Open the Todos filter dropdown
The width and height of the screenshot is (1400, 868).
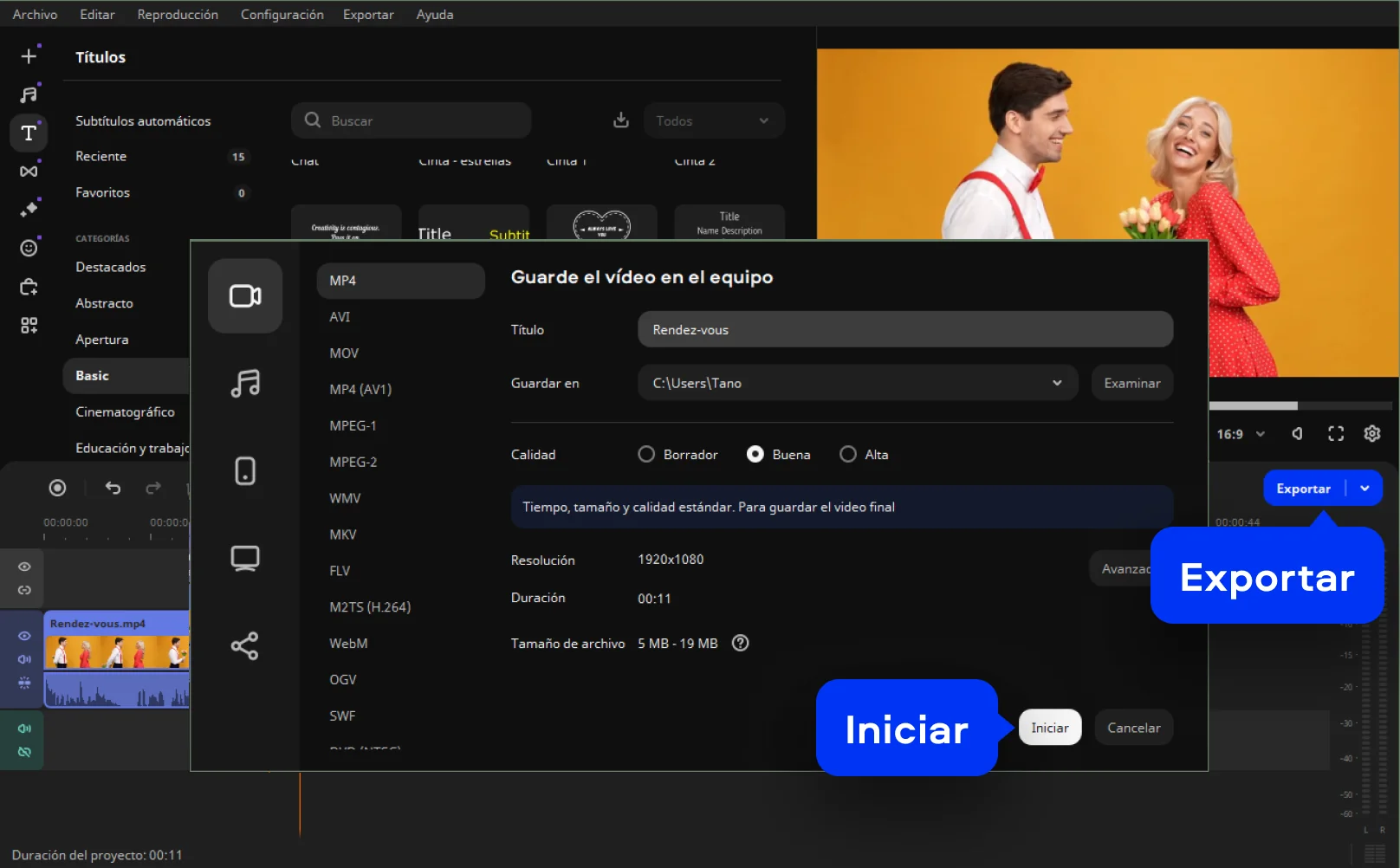click(713, 121)
